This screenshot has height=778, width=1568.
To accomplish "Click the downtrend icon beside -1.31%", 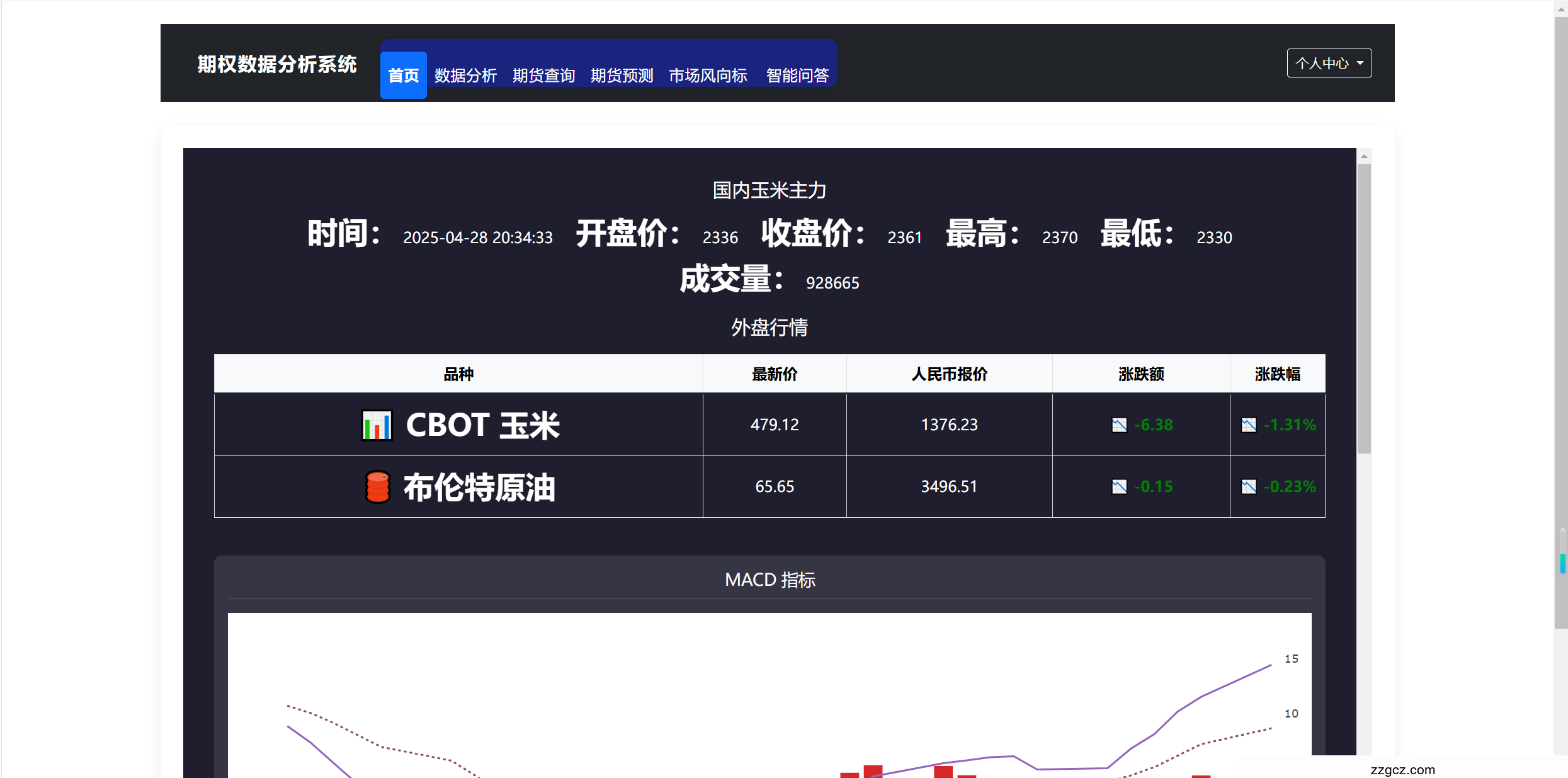I will coord(1249,425).
